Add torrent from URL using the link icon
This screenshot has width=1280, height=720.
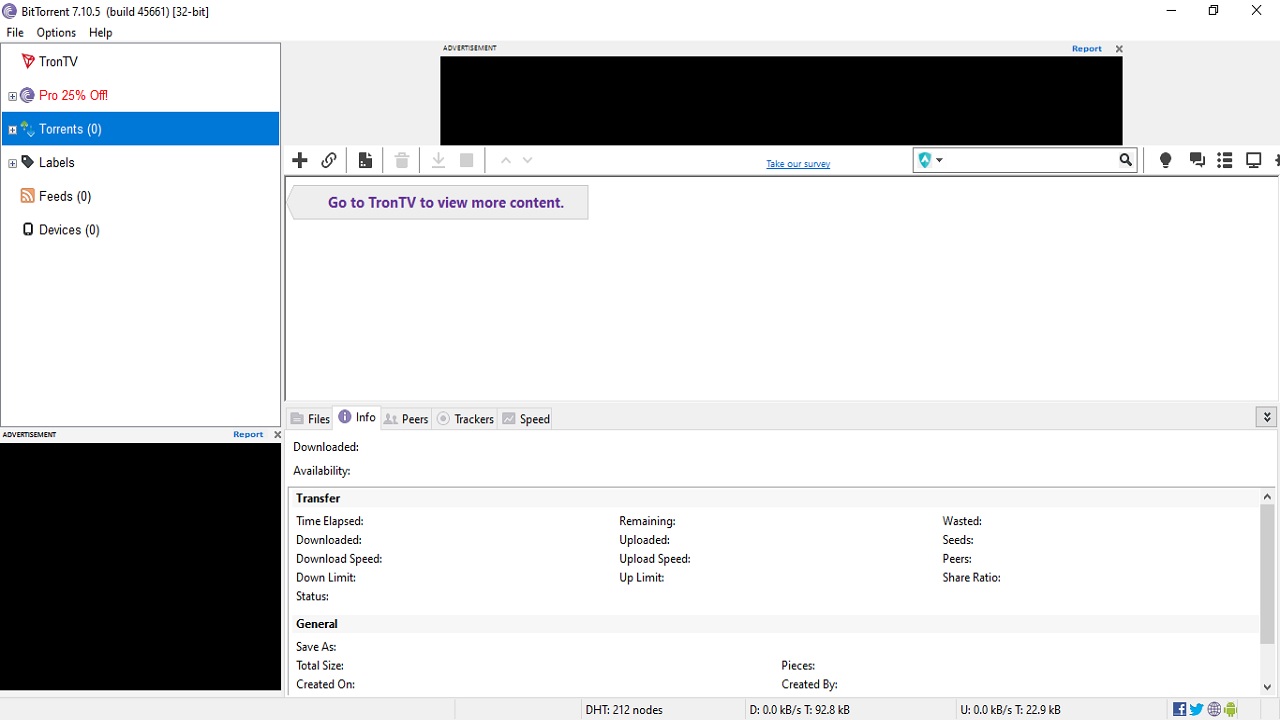pyautogui.click(x=328, y=159)
